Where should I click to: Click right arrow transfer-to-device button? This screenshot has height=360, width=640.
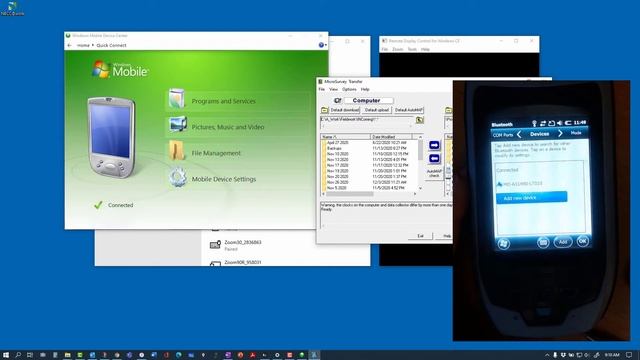(x=434, y=145)
